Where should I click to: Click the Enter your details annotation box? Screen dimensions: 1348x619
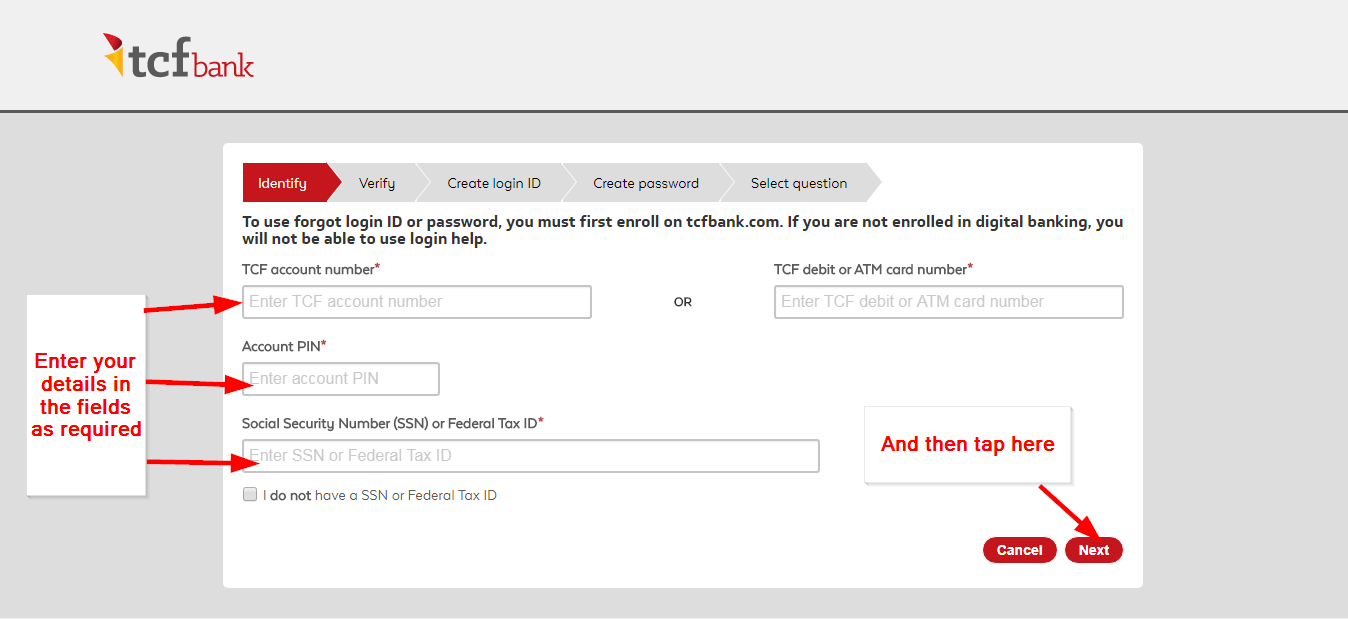[86, 394]
